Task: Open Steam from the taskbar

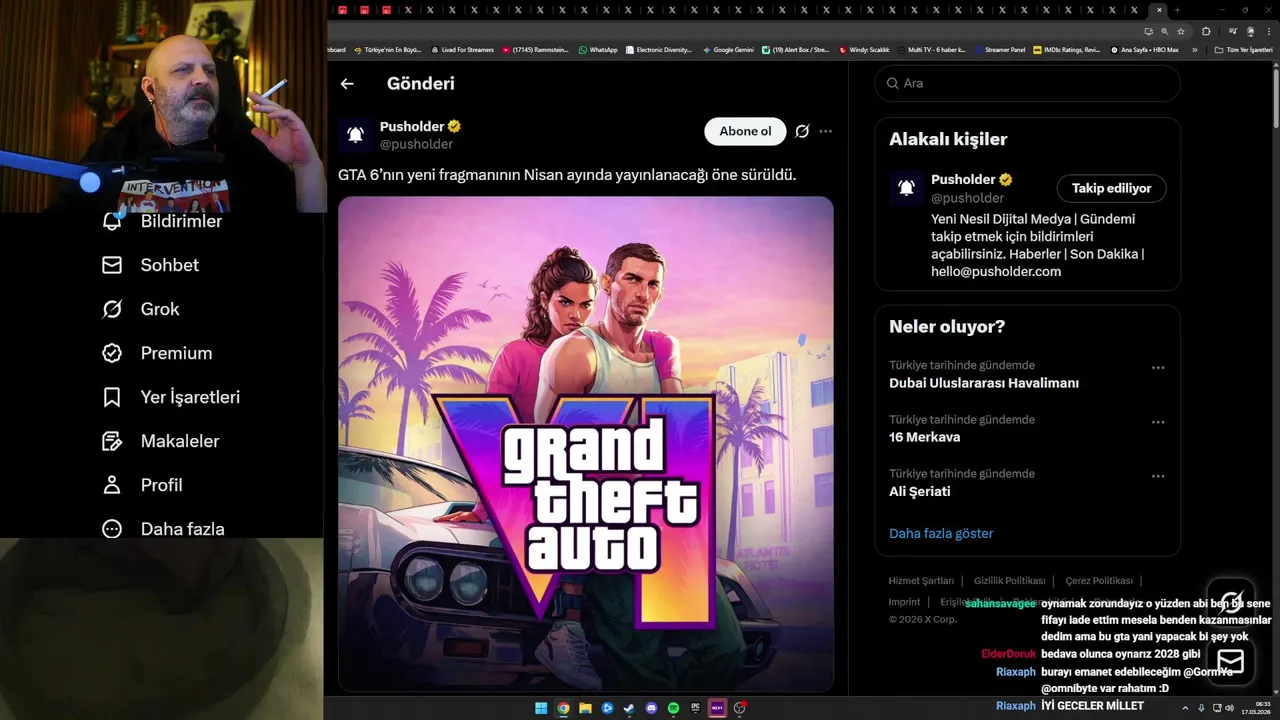Action: pos(629,708)
